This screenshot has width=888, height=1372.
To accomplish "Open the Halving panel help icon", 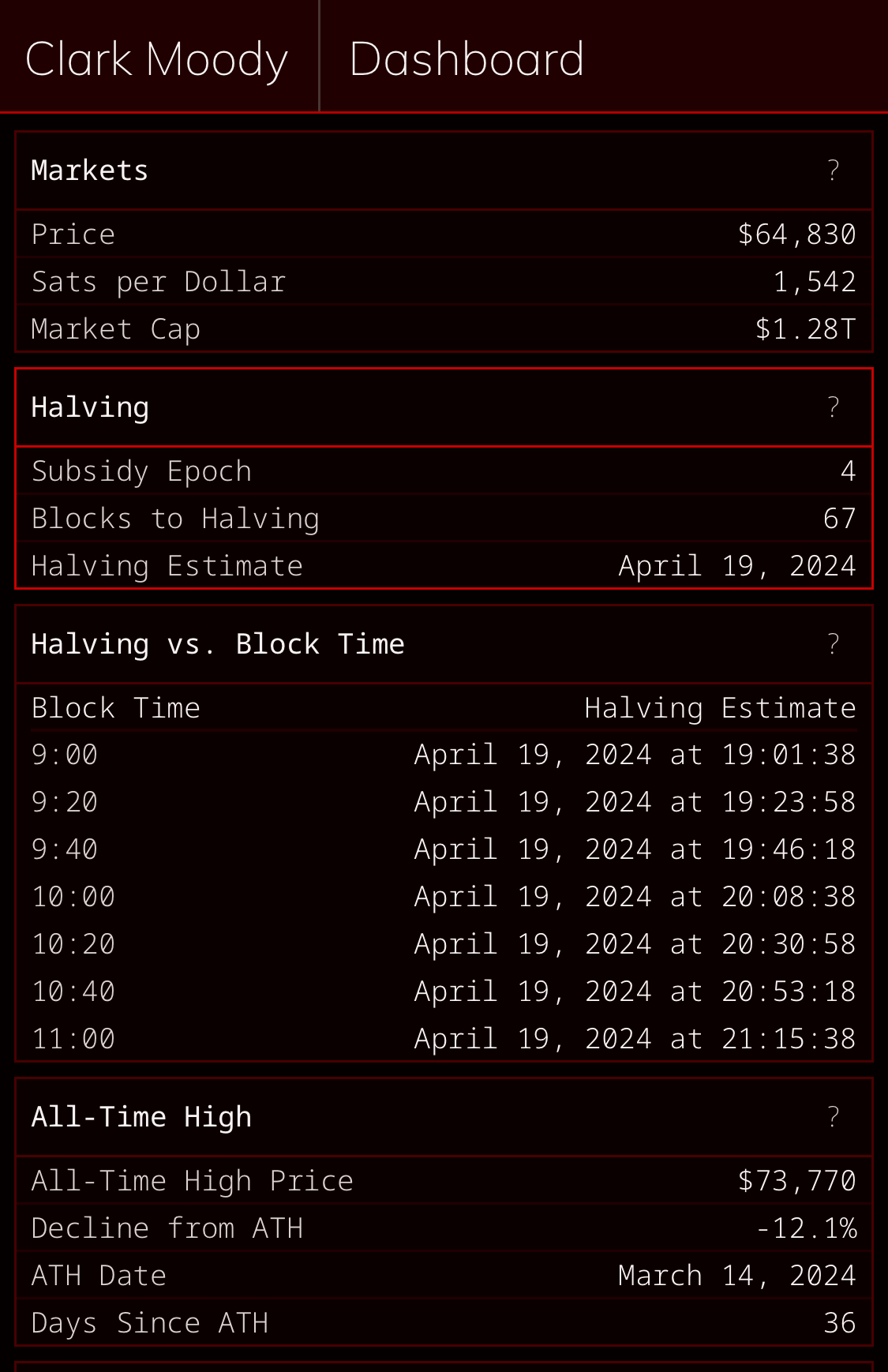I will [x=833, y=407].
